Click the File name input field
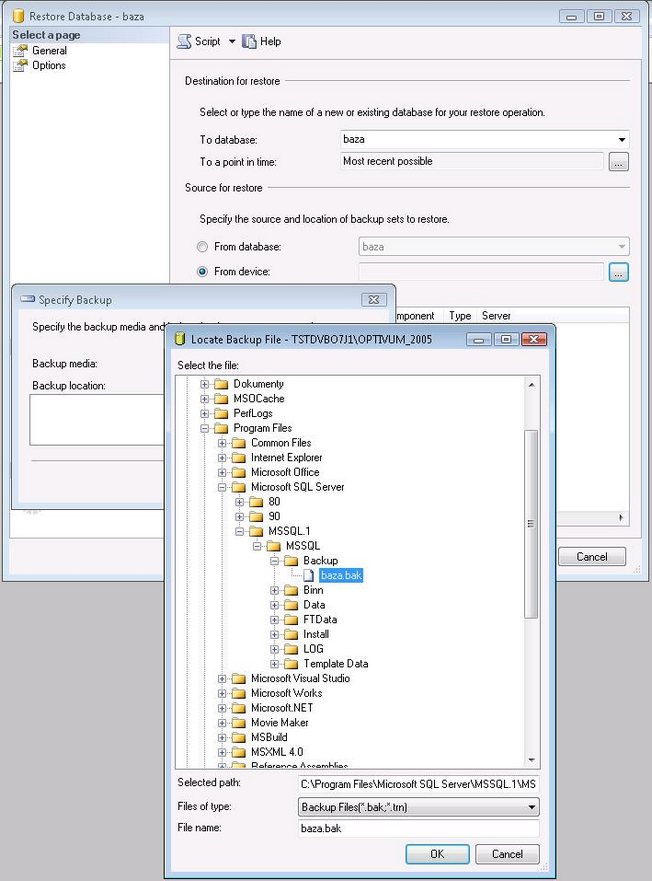652x881 pixels. coord(419,828)
